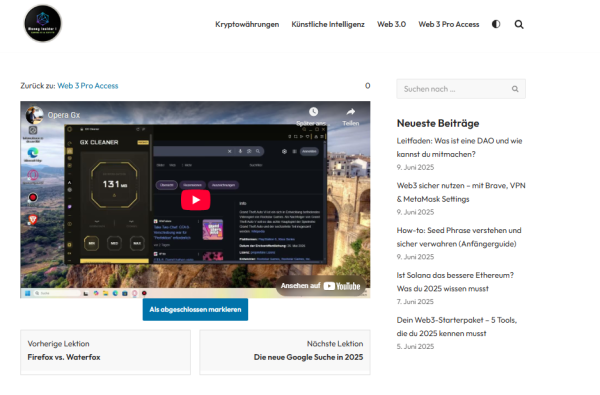Open post 'Ist Solana das bessere Ethereum?'
Screen dimensions: 600x395
click(x=455, y=282)
